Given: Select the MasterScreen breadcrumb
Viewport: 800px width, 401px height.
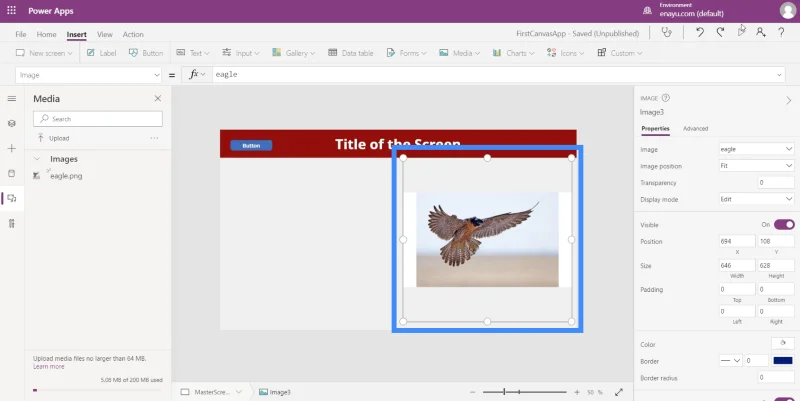Looking at the screenshot, I should 212,392.
